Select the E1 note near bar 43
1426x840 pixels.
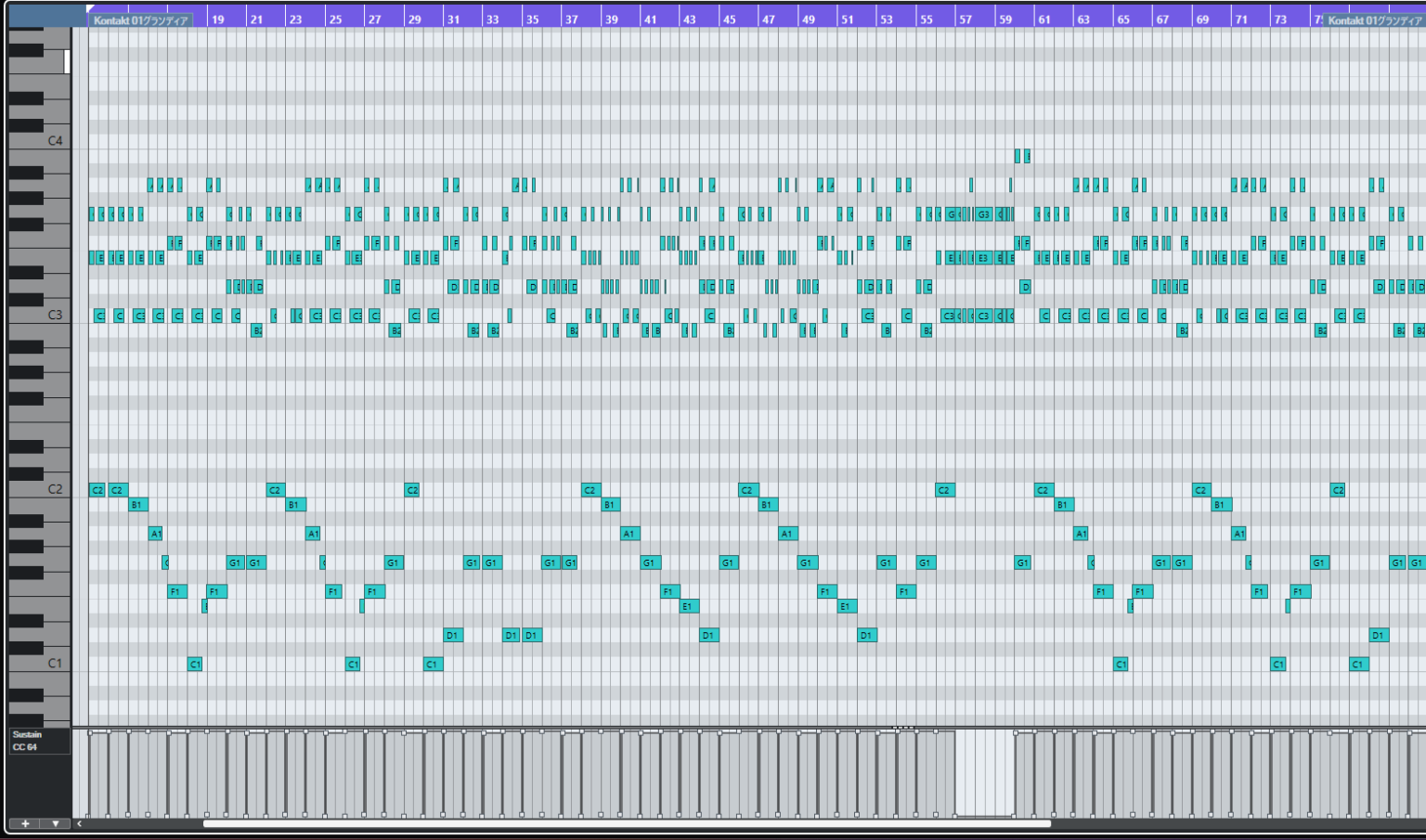point(687,606)
